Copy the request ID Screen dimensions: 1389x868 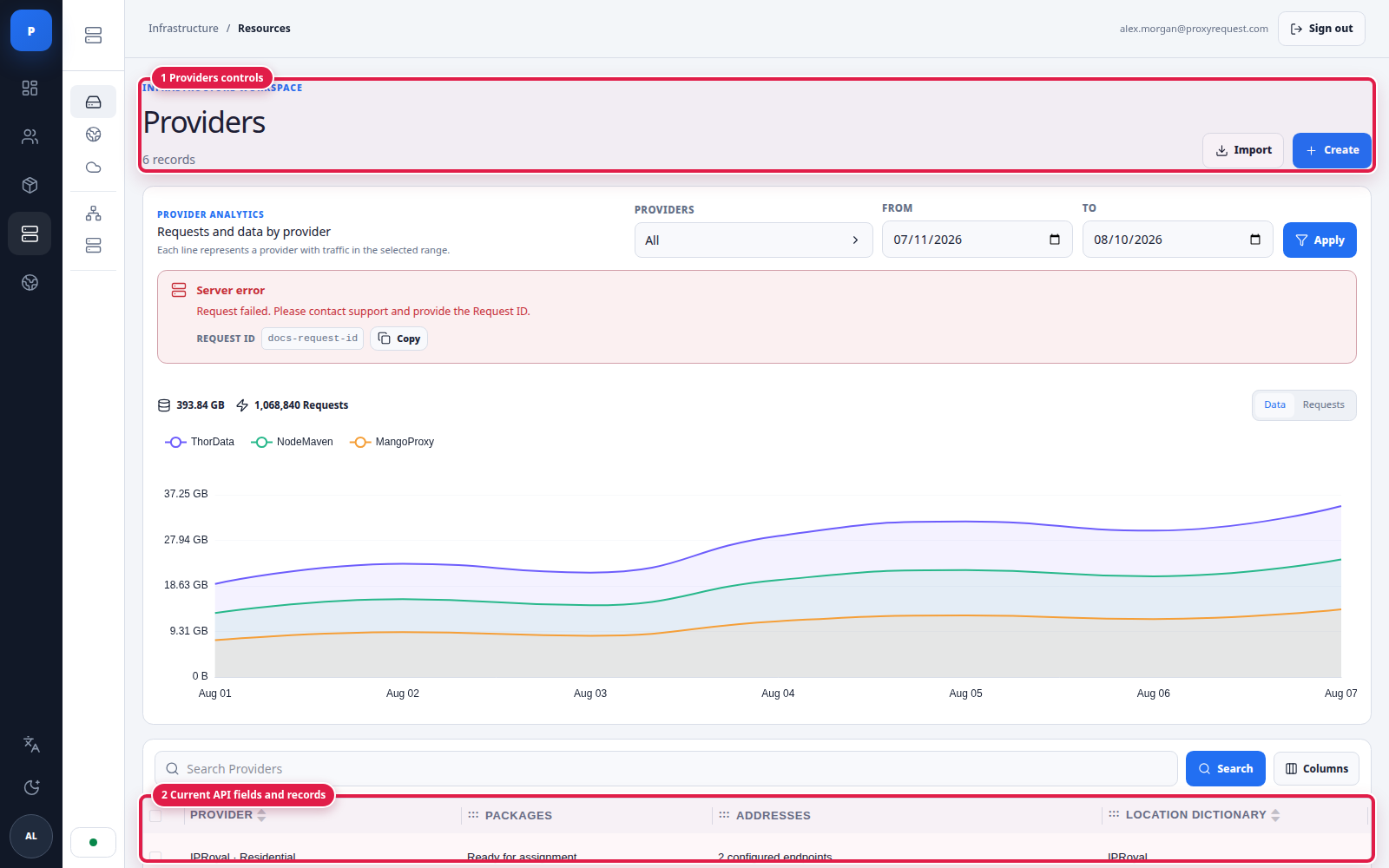(399, 339)
